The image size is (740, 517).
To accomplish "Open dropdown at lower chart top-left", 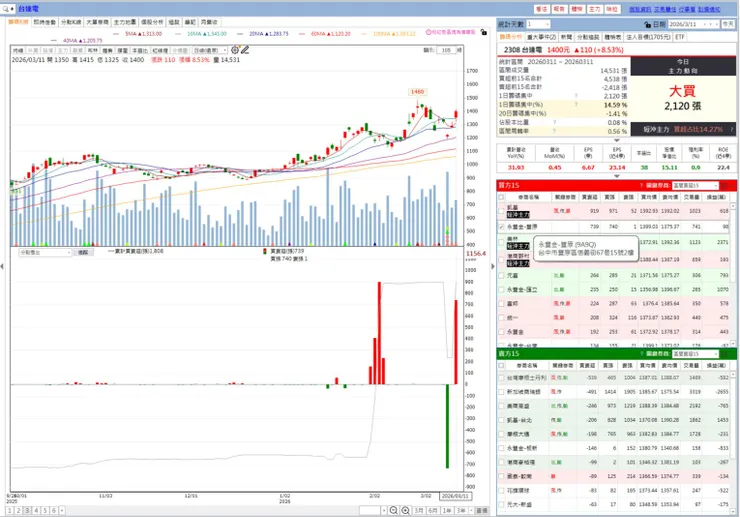I will tap(45, 253).
